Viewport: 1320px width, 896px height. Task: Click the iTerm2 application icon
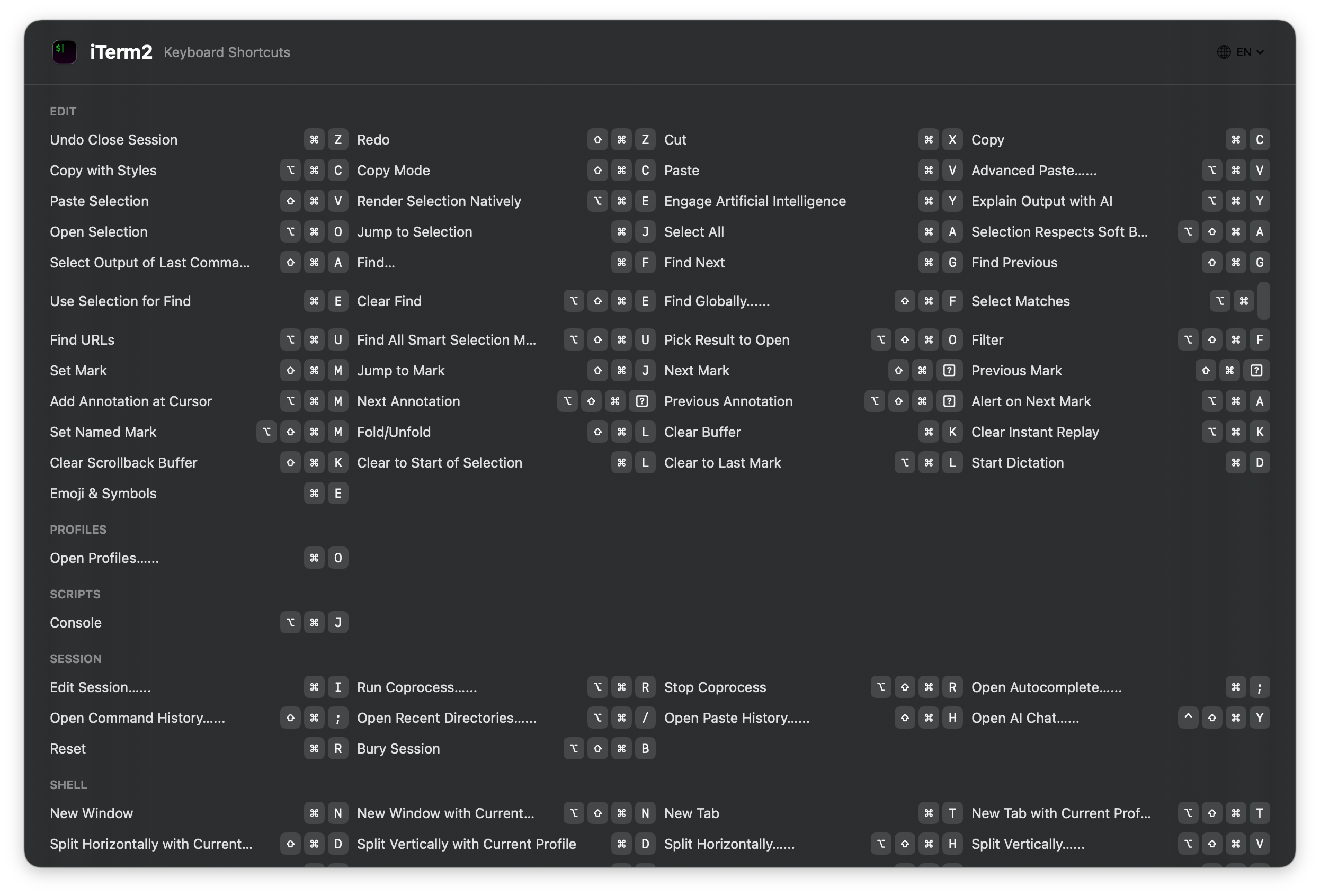(64, 52)
